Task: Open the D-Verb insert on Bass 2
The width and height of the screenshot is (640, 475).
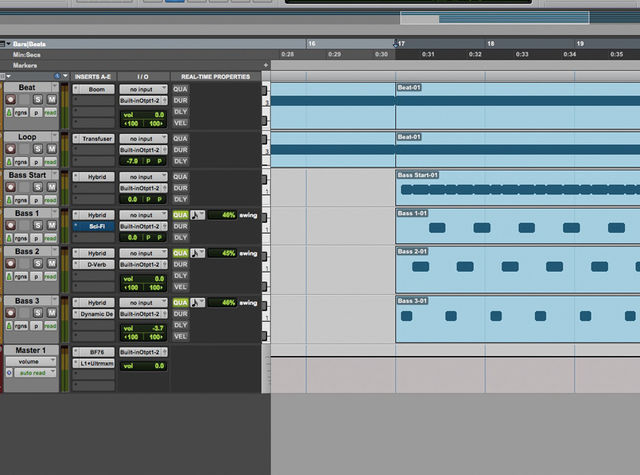Action: 94,264
